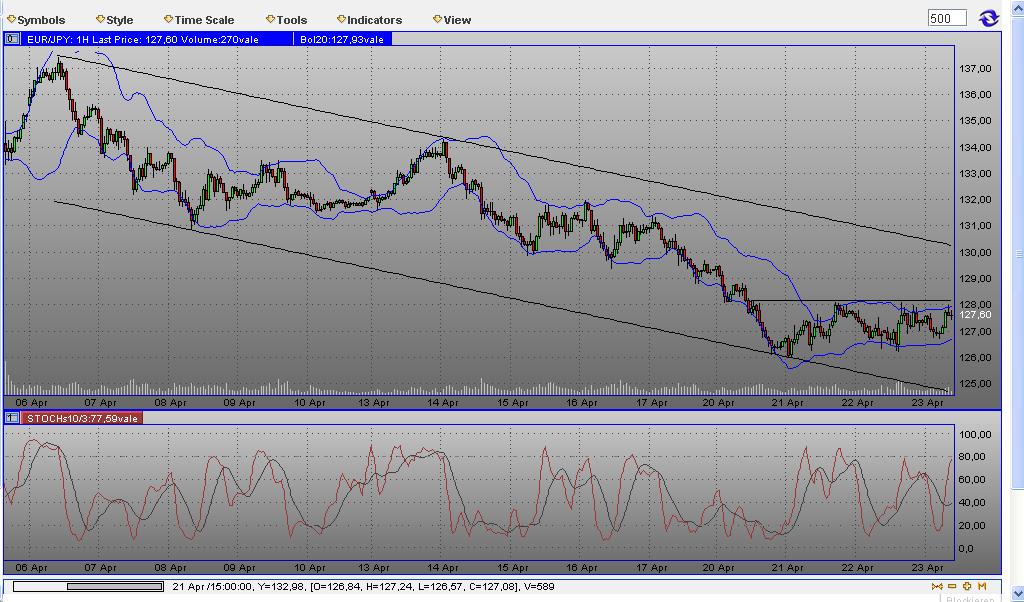Click the blue refresh chart icon
1024x602 pixels.
[x=989, y=18]
